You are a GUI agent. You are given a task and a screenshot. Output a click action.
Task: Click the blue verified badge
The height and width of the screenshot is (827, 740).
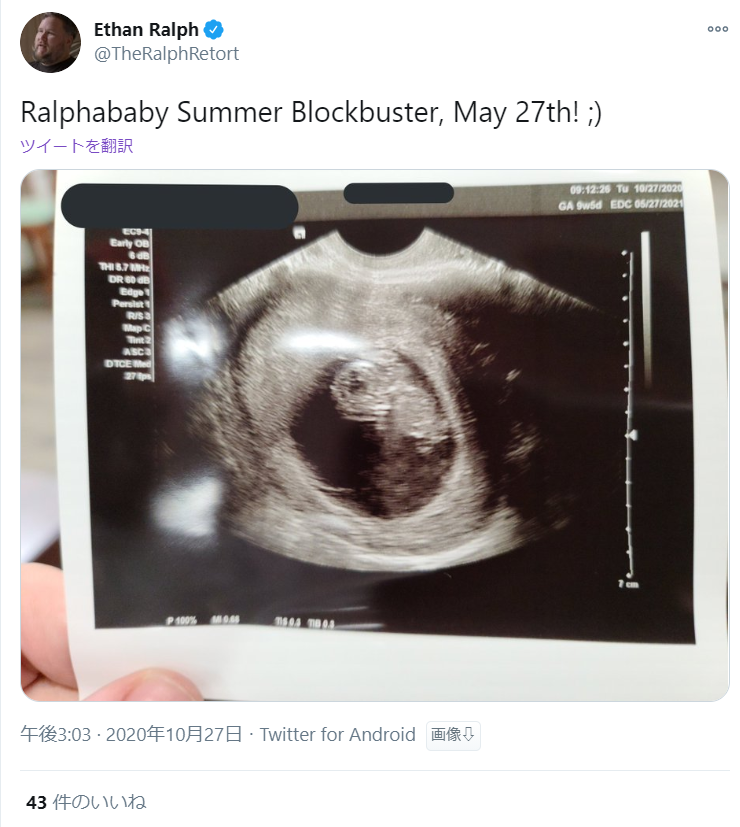[x=214, y=30]
